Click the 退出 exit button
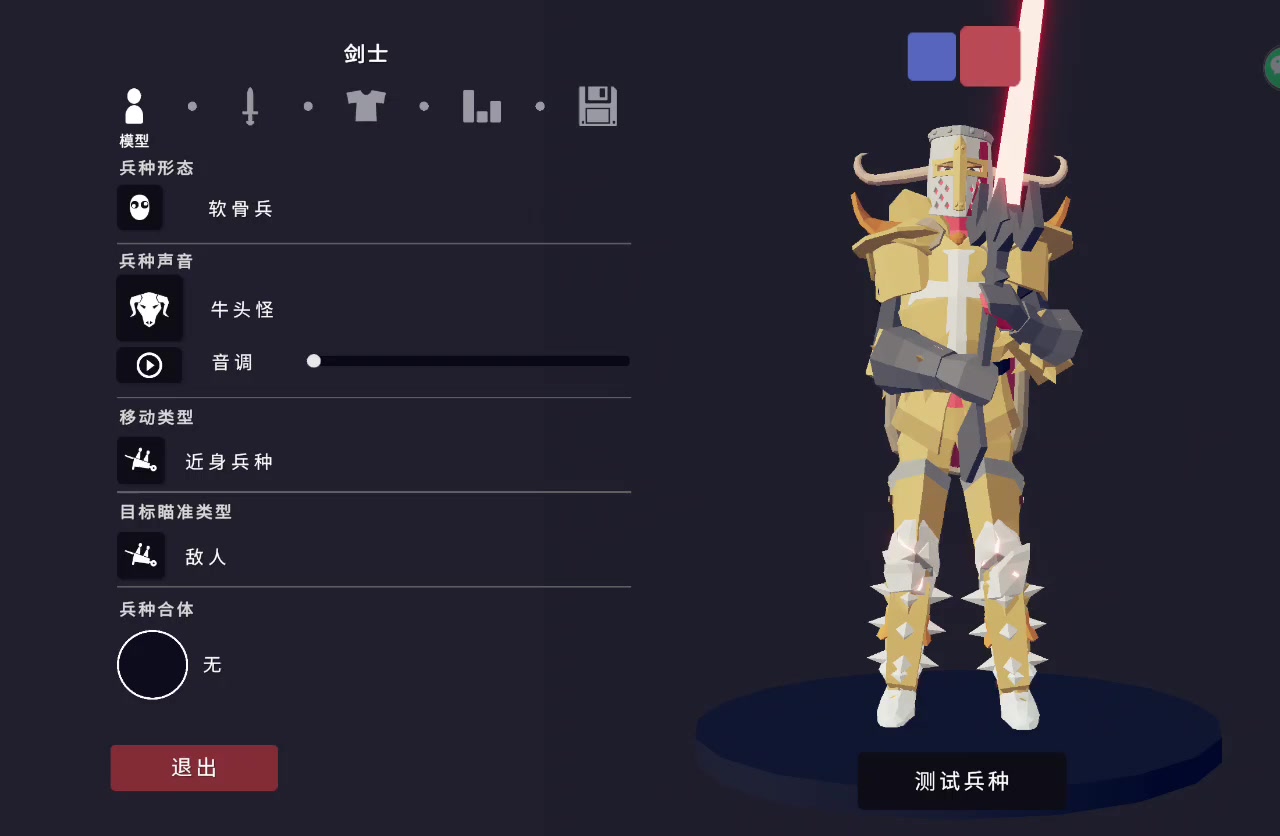 pyautogui.click(x=194, y=768)
